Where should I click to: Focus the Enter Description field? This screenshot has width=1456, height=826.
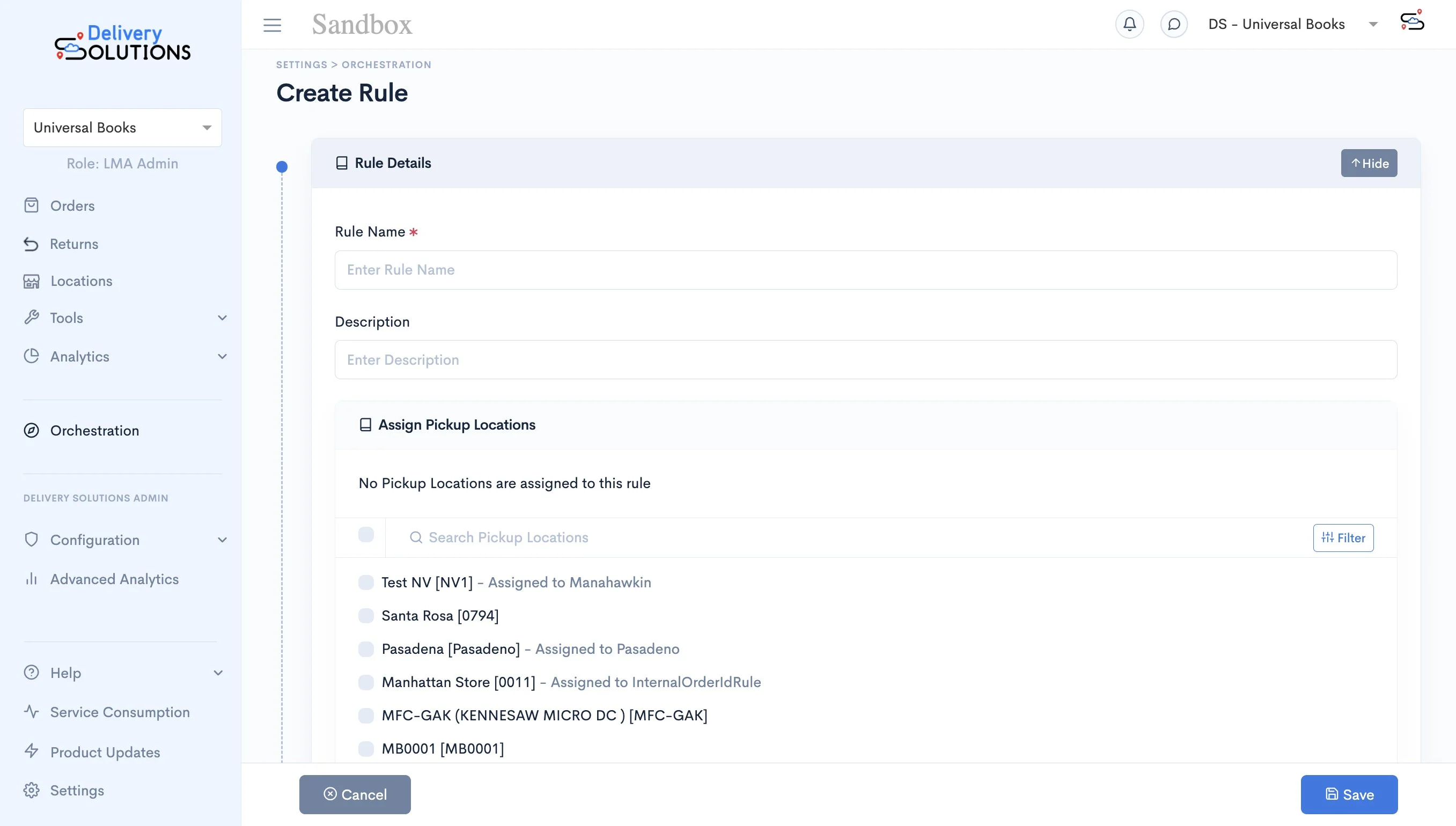click(866, 360)
